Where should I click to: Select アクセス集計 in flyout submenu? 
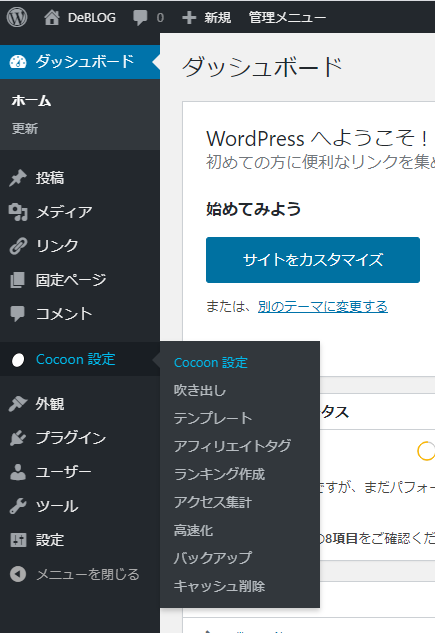click(x=213, y=502)
